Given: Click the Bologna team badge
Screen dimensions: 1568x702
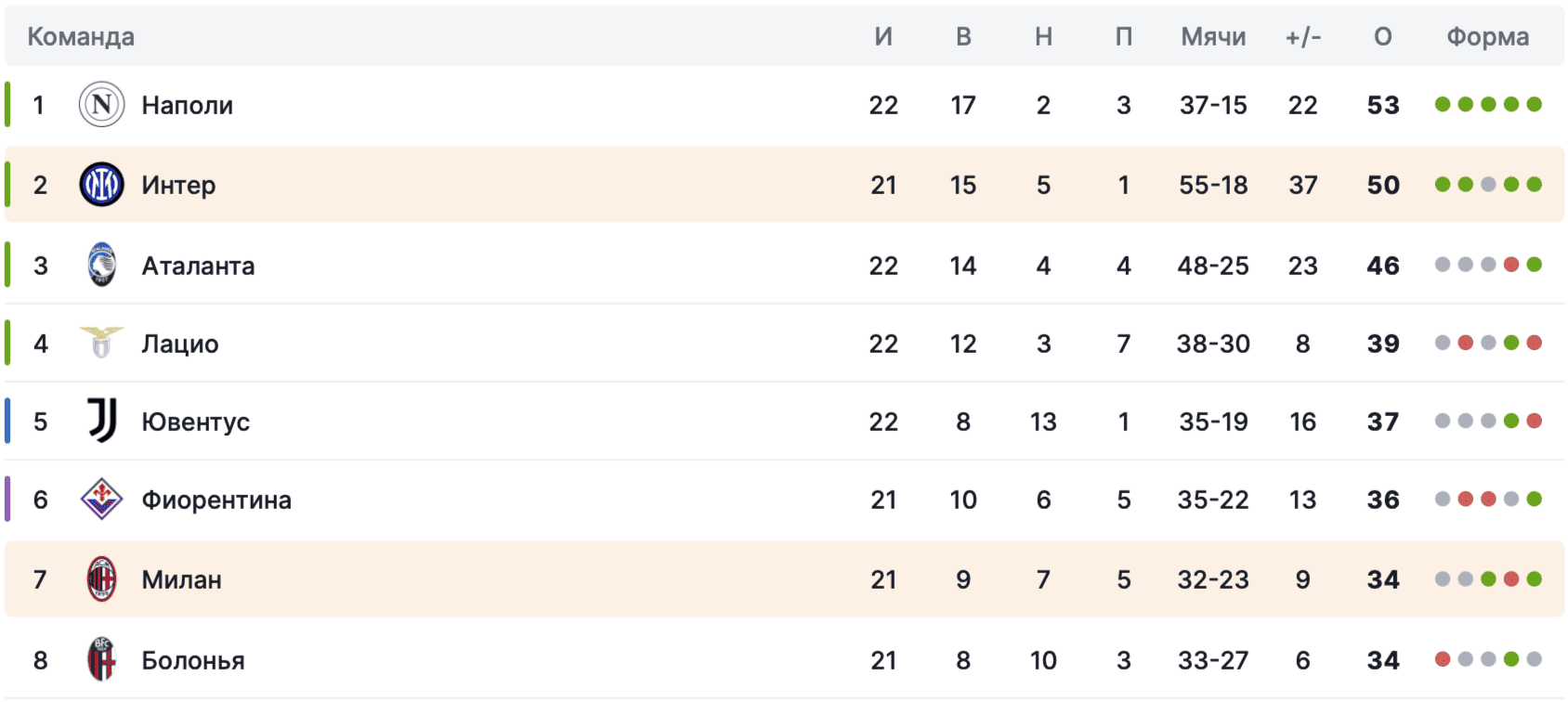Looking at the screenshot, I should tap(102, 659).
